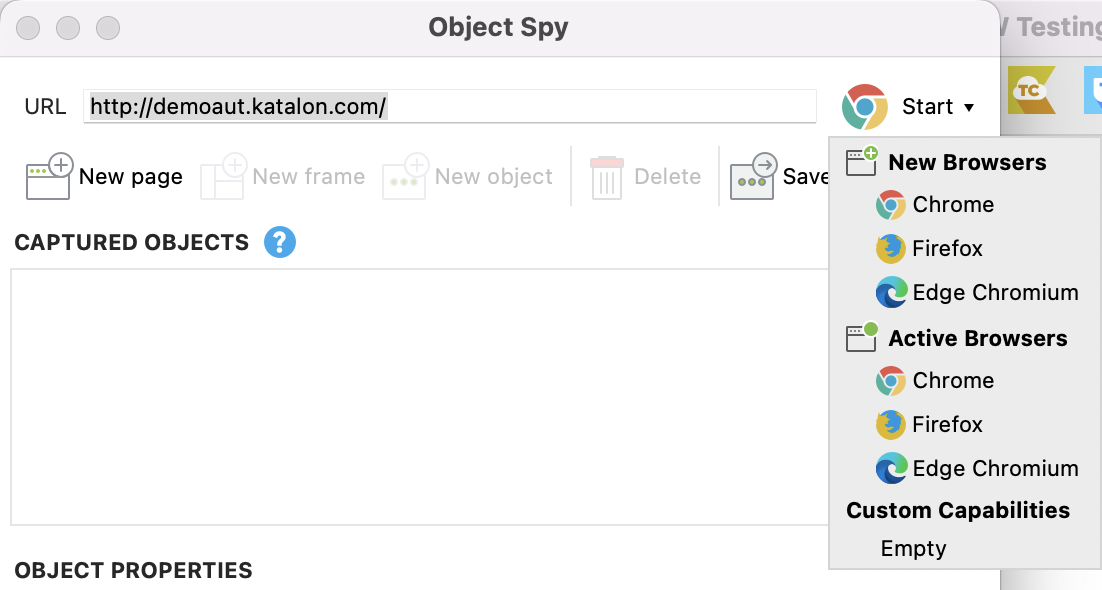Click inside the URL input field
1102x590 pixels.
450,106
